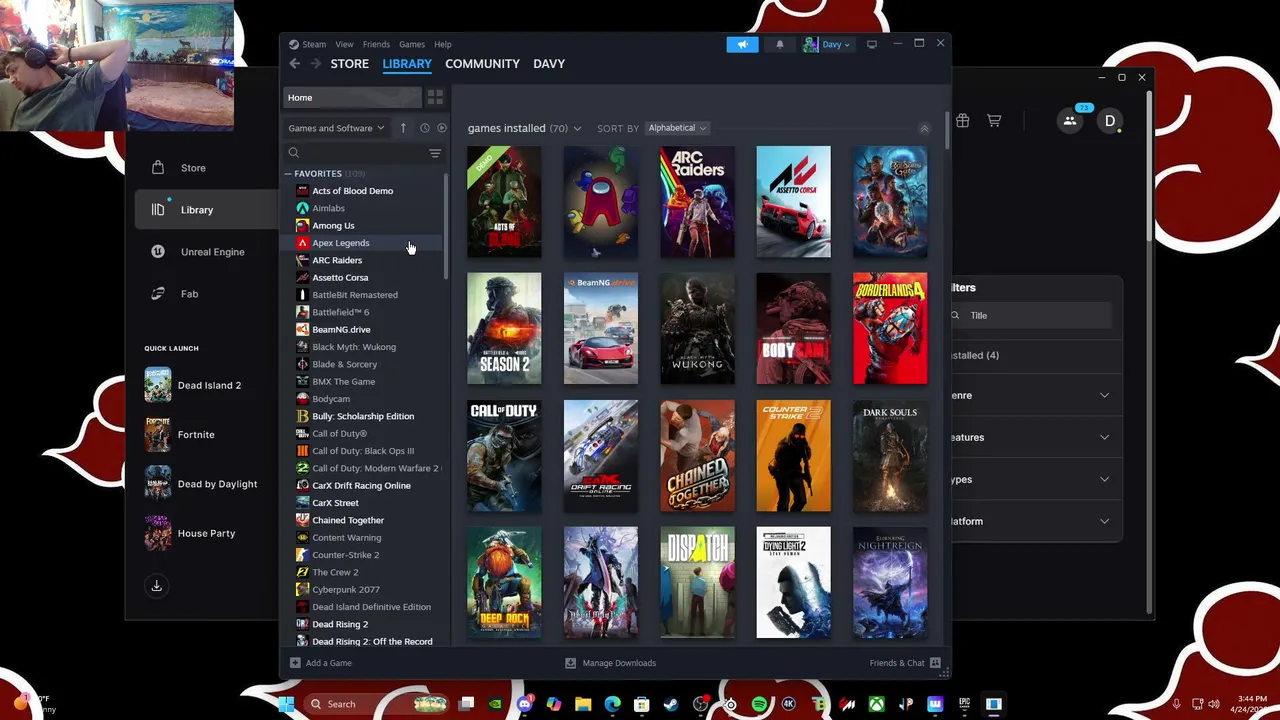This screenshot has width=1280, height=720.
Task: Open downloads arrow icon in Epic sidebar
Action: tap(156, 586)
